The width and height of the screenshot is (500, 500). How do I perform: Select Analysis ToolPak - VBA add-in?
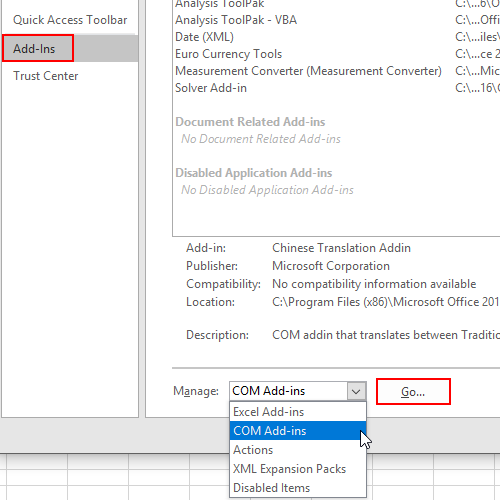click(x=337, y=20)
